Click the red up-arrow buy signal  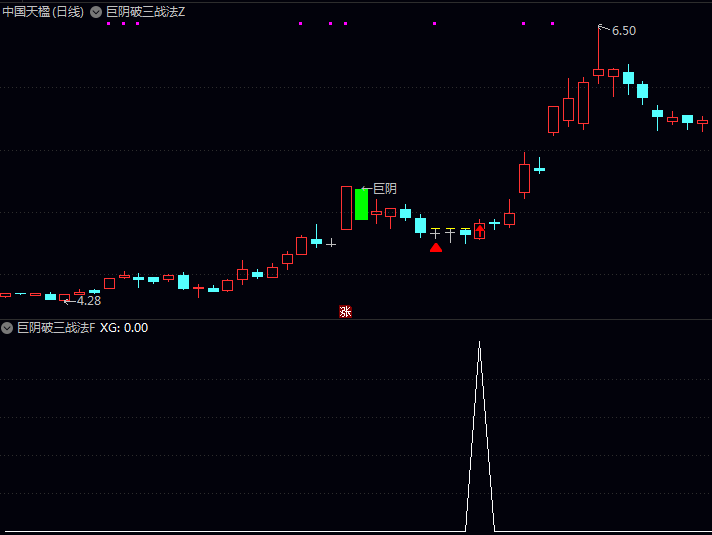point(480,231)
